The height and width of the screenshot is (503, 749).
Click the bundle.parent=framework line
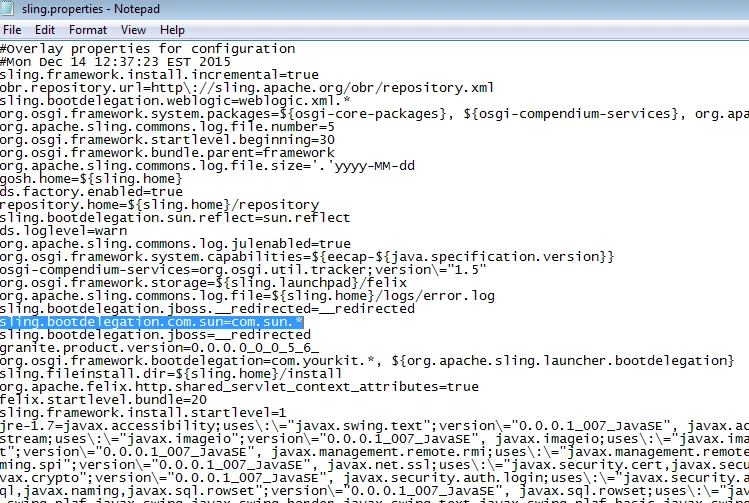[167, 153]
